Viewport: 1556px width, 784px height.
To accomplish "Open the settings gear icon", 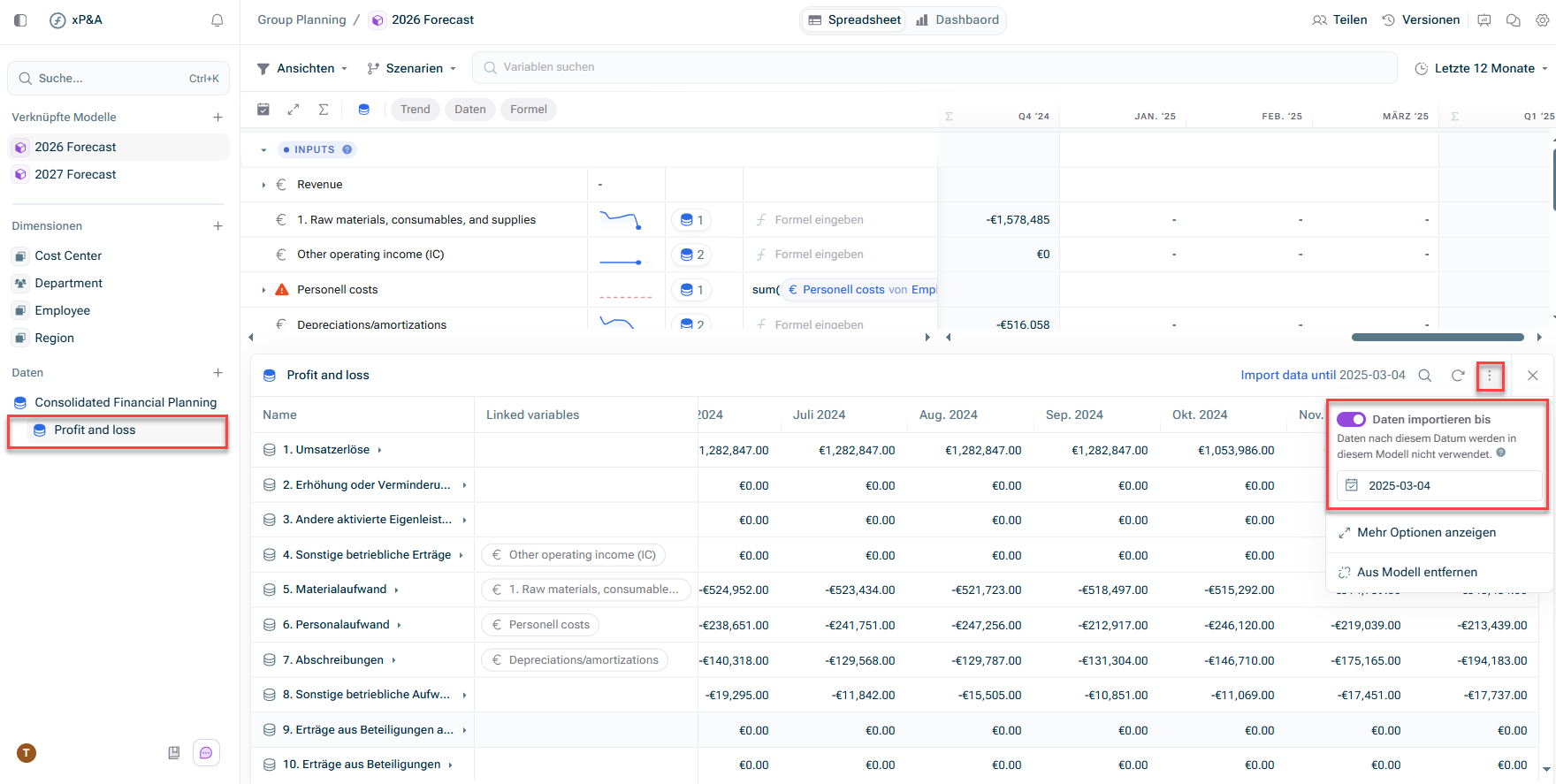I will [1542, 20].
